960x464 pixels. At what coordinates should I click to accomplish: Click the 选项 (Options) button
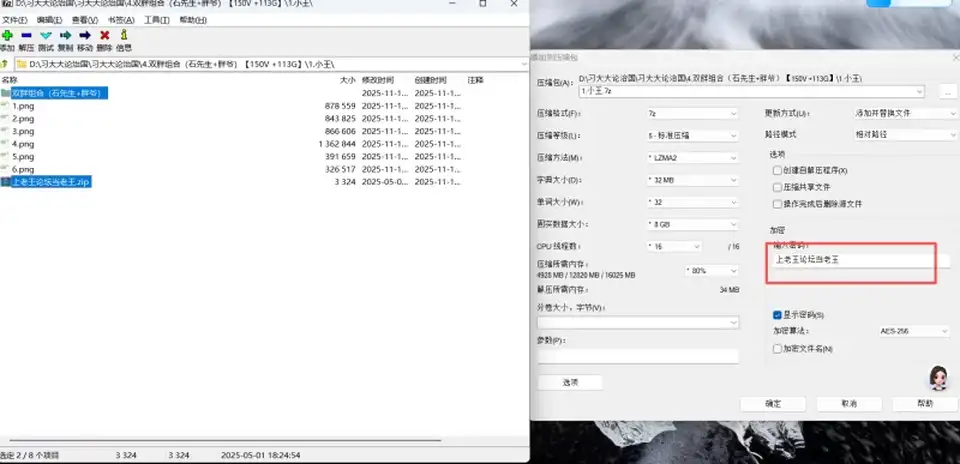[569, 383]
